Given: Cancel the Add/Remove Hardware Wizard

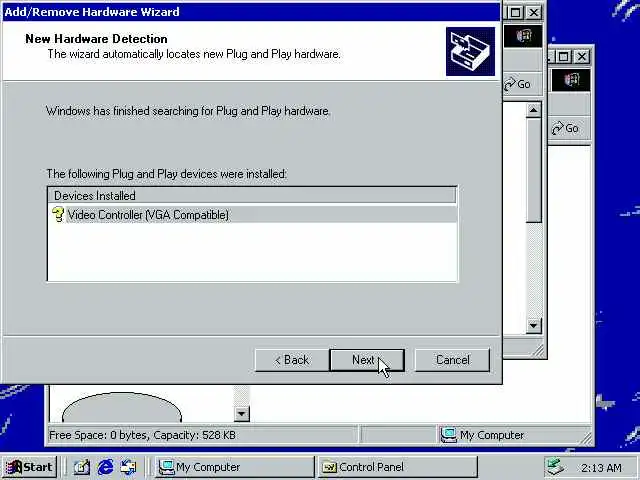Looking at the screenshot, I should coord(452,360).
